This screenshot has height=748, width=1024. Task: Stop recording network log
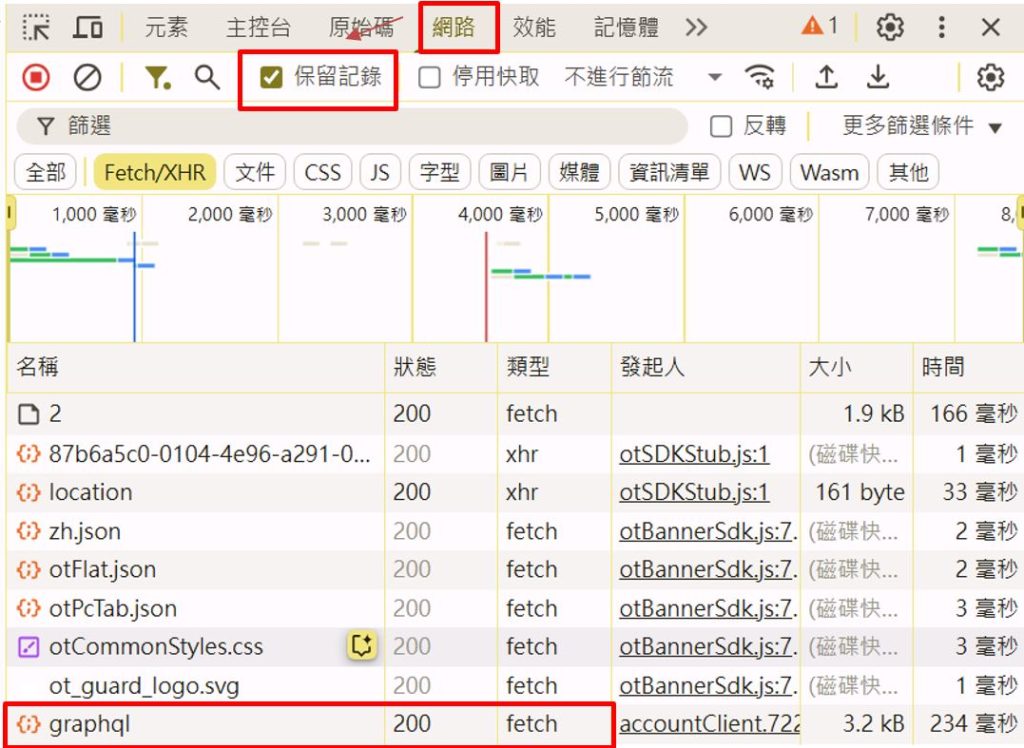37,77
